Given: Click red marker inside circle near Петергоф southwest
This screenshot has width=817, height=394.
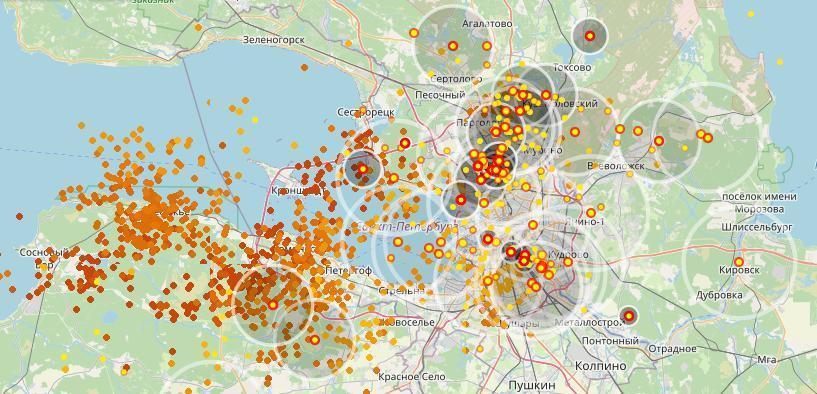Looking at the screenshot, I should coord(273,305).
